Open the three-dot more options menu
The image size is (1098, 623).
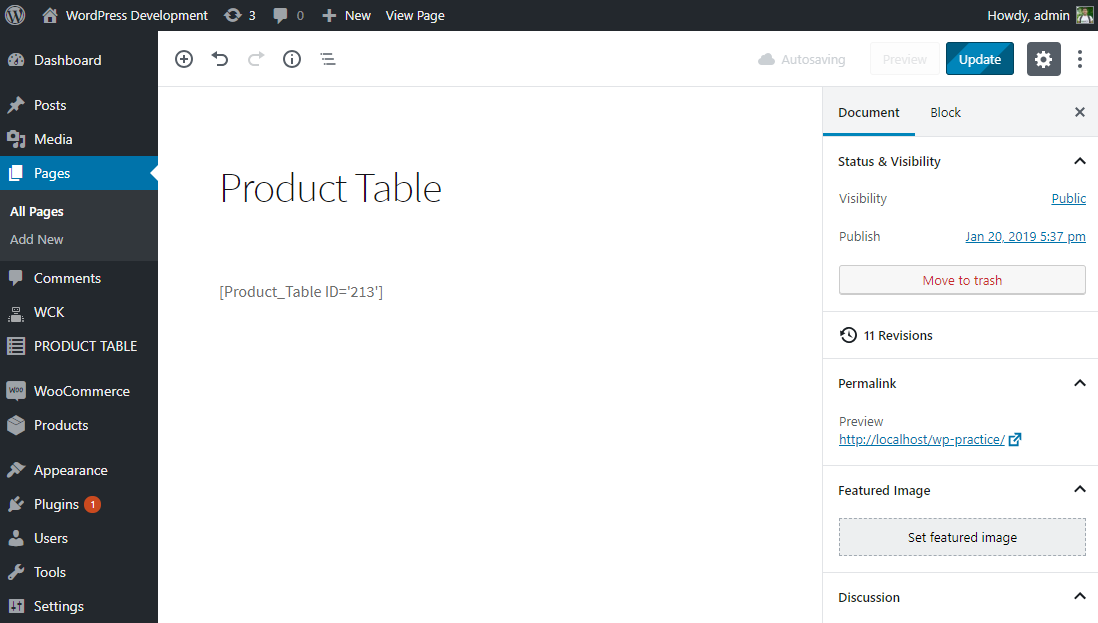[x=1080, y=59]
